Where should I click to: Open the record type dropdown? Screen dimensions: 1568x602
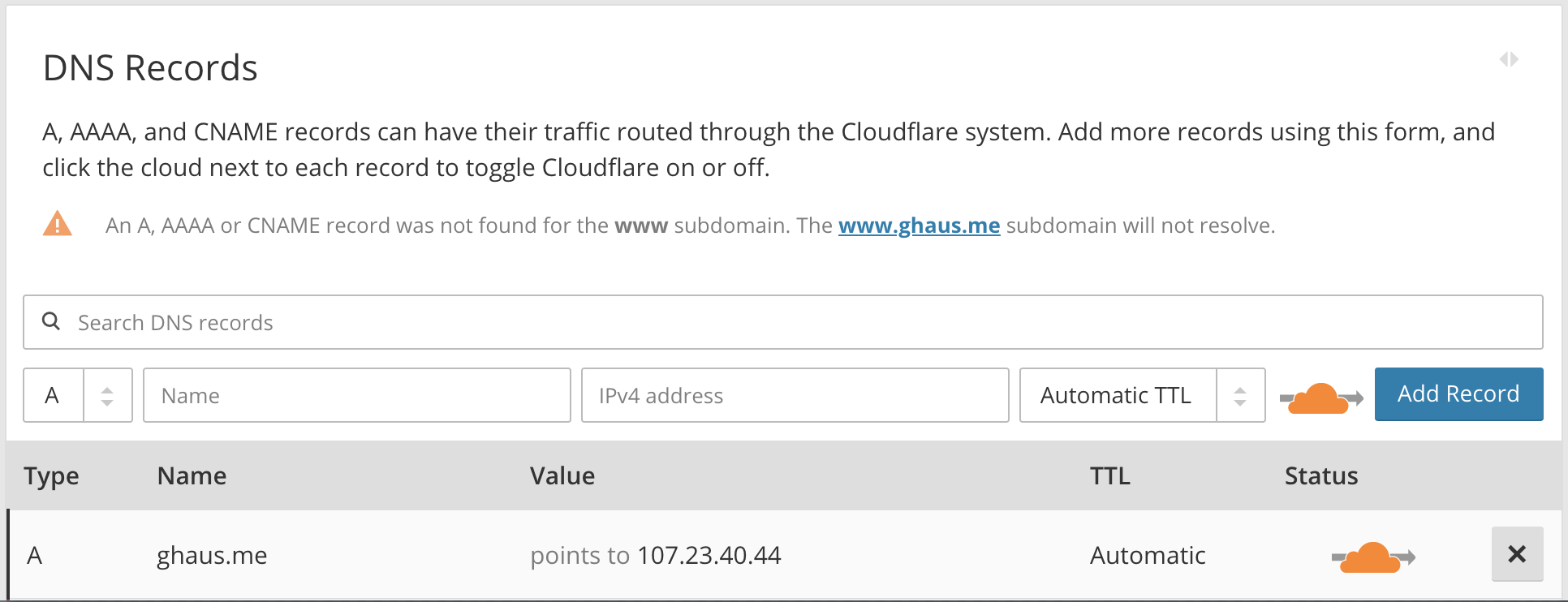coord(78,395)
